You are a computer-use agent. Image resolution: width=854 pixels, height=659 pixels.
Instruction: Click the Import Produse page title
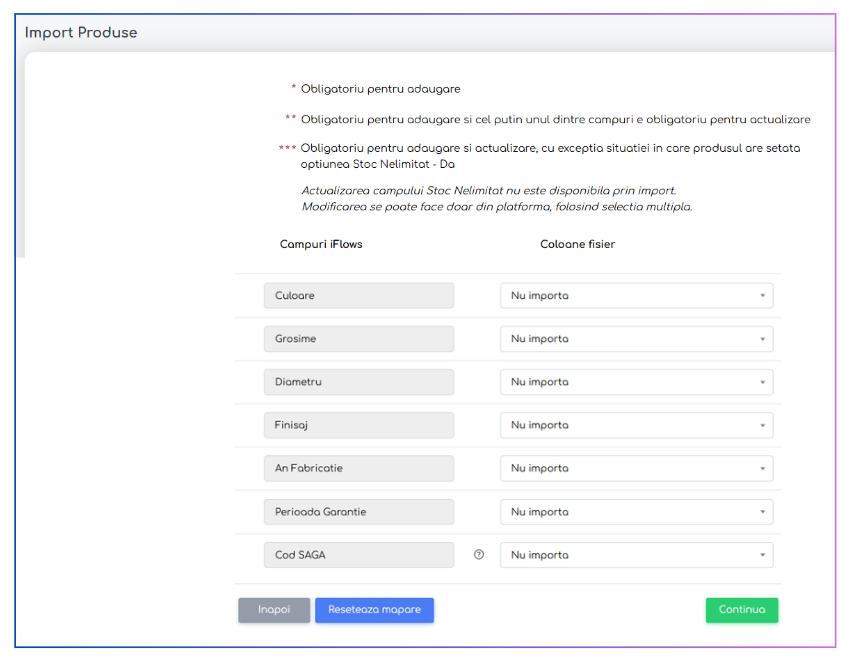click(x=81, y=33)
